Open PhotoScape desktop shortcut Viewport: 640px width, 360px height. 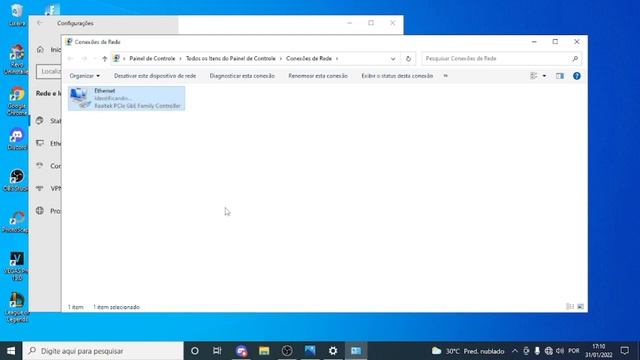point(17,222)
